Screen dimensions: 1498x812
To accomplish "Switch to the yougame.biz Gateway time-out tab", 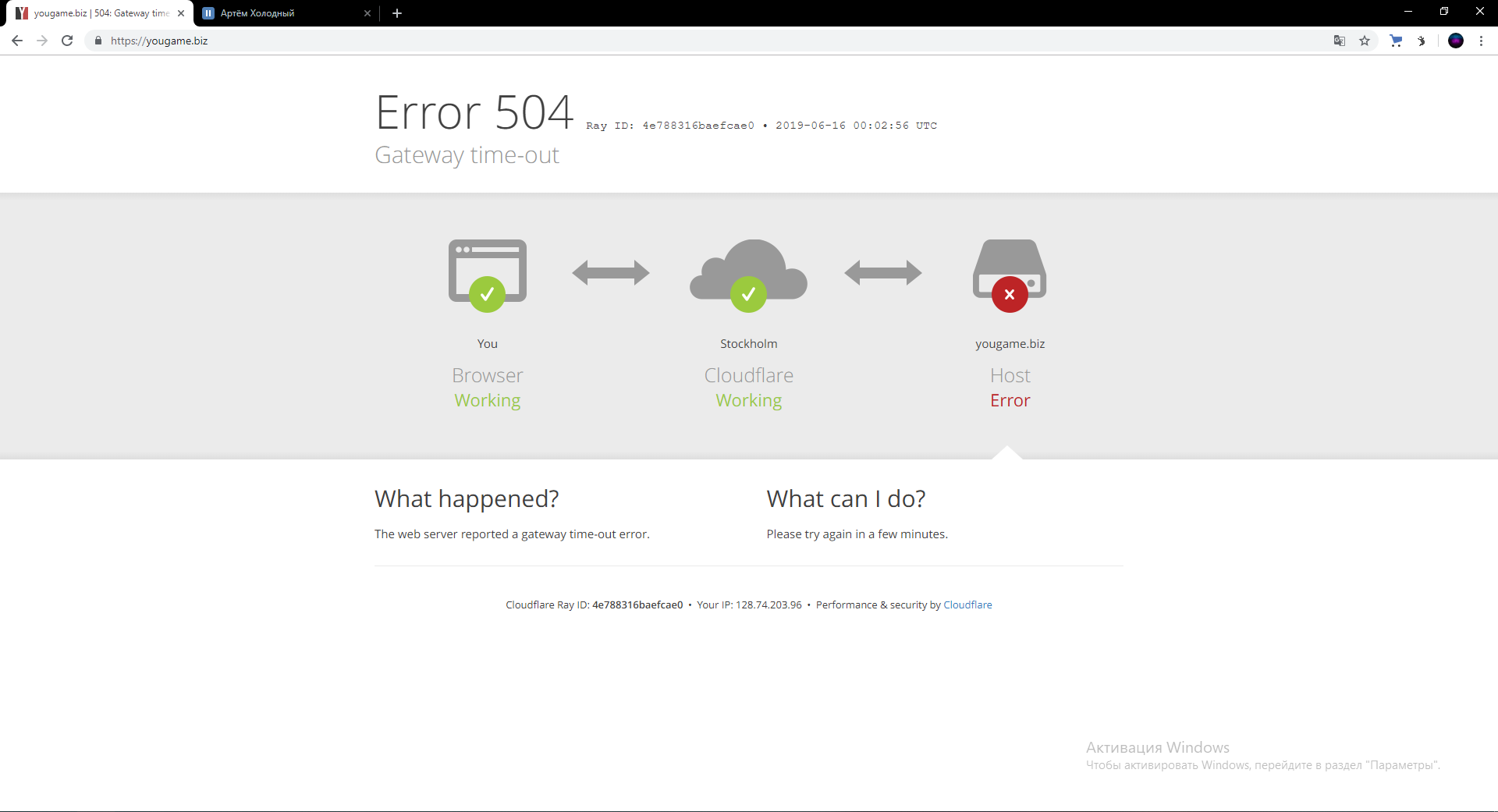I will [100, 13].
